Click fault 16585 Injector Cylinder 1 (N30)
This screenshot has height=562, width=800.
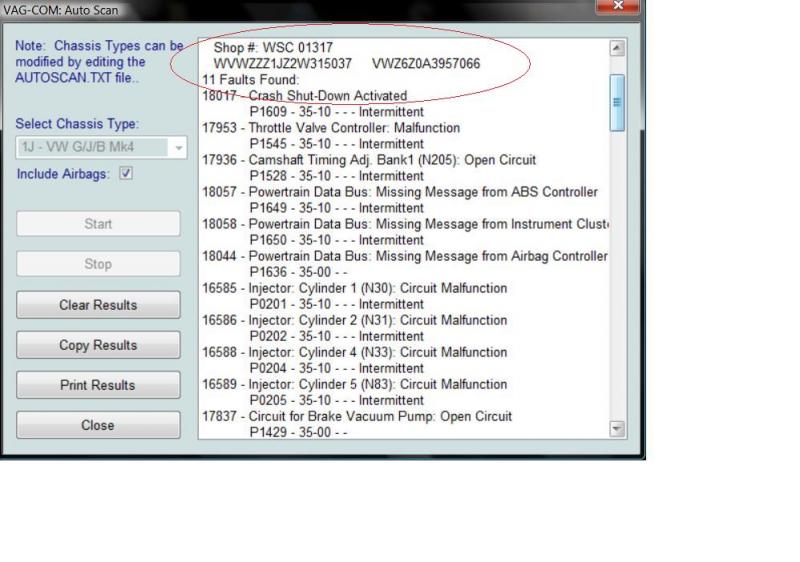(x=355, y=288)
